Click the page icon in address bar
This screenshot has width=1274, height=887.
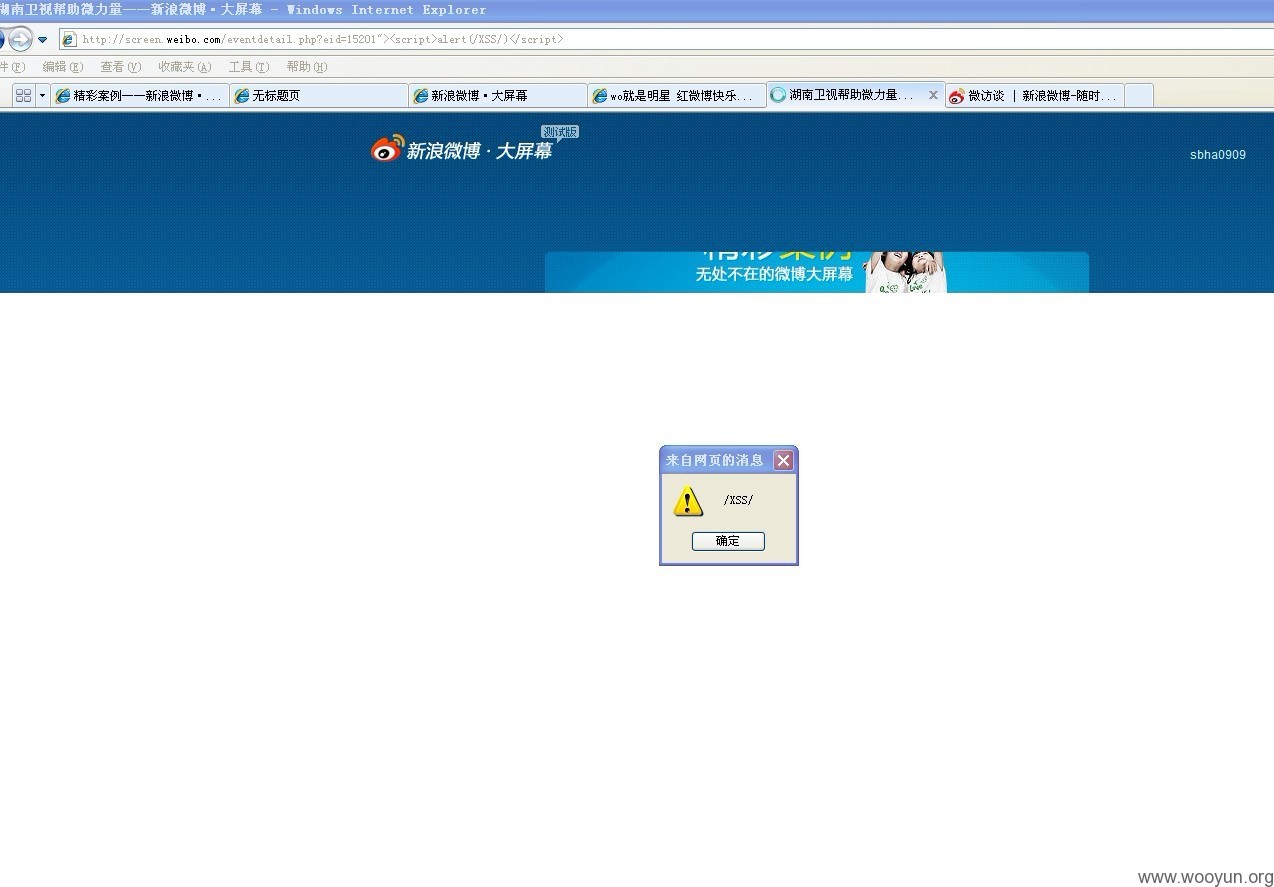coord(69,40)
